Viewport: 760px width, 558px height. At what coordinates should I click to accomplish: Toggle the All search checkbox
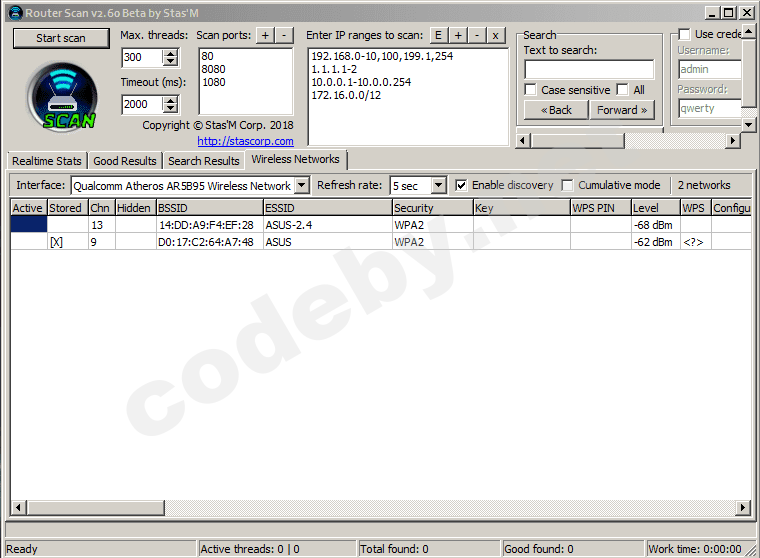[x=622, y=90]
